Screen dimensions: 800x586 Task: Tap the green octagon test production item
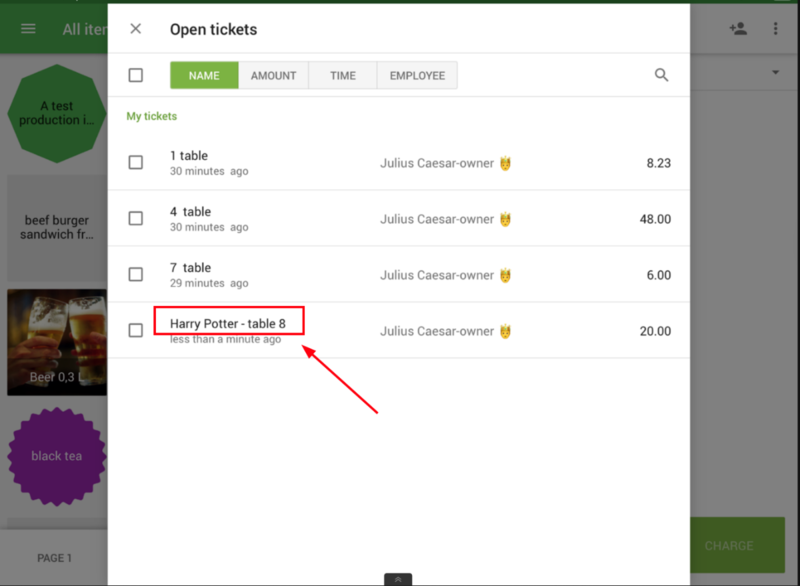[56, 113]
